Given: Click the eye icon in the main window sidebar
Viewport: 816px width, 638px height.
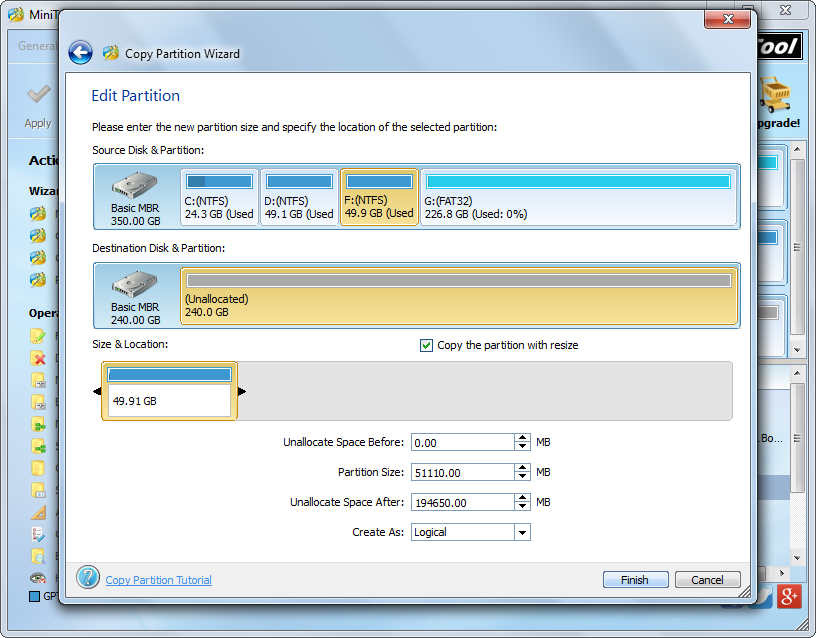Looking at the screenshot, I should 38,577.
